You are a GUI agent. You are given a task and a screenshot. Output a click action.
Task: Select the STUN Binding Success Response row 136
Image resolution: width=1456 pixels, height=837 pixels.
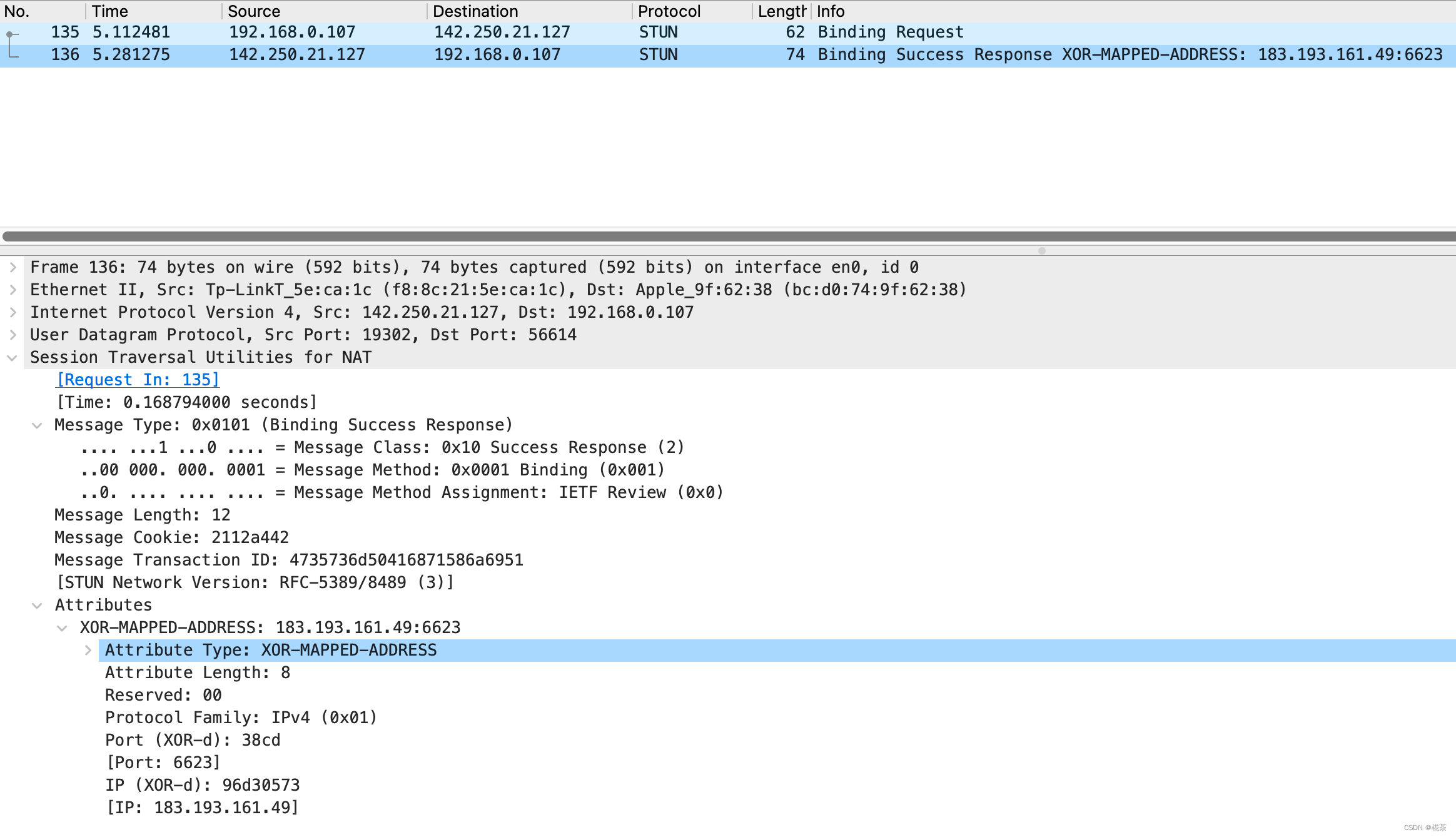(x=728, y=54)
